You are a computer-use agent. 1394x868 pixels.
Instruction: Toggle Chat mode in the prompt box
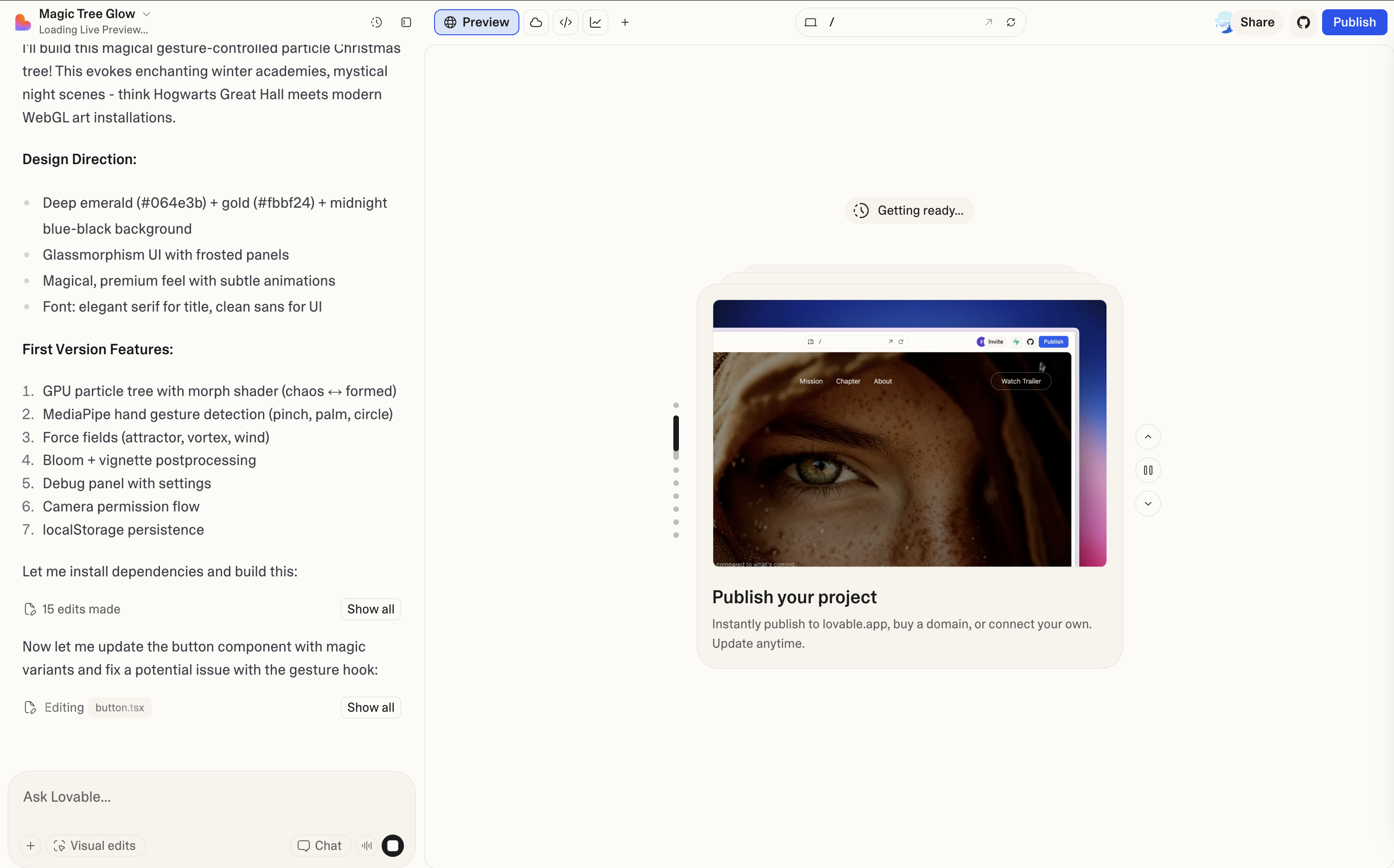pyautogui.click(x=320, y=845)
